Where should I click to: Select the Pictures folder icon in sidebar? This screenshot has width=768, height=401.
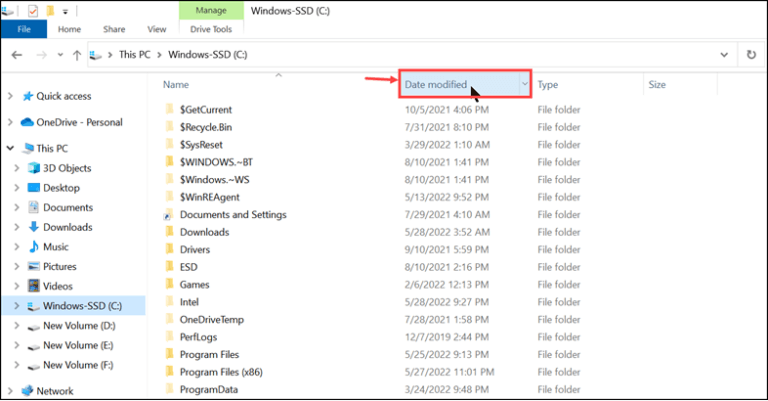(33, 267)
